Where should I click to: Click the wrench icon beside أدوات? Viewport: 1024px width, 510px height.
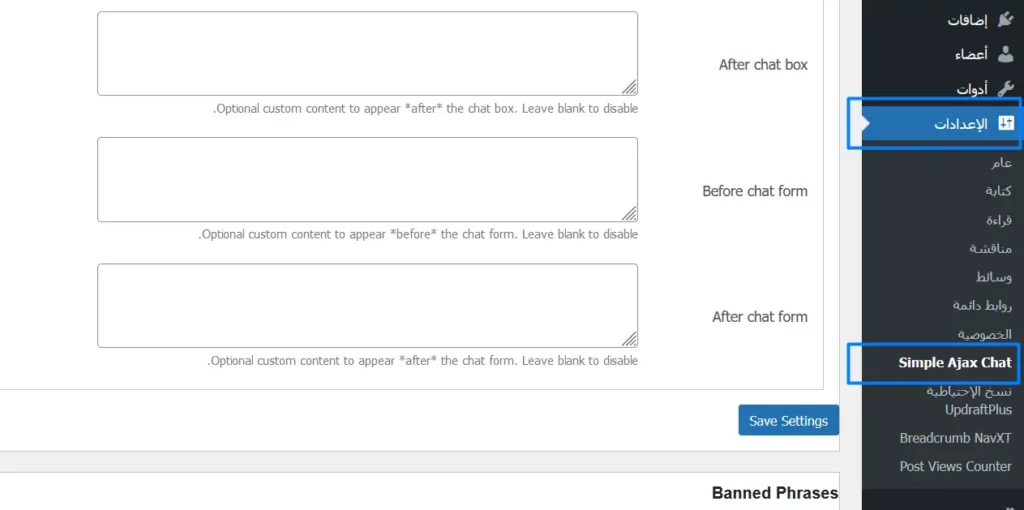[x=1005, y=88]
